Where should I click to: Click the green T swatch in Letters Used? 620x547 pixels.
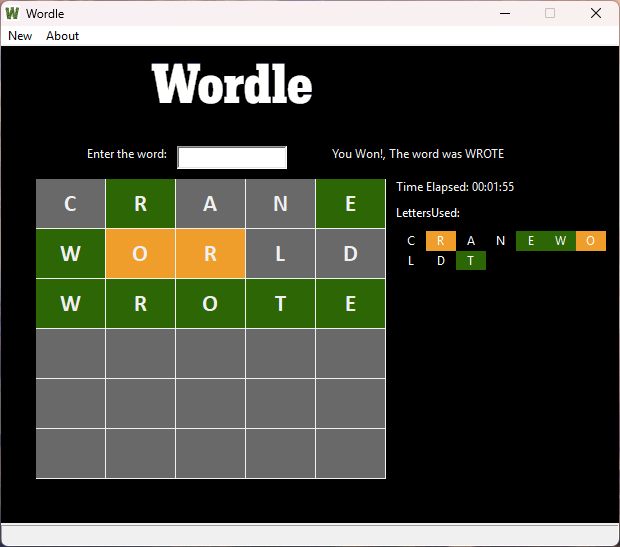coord(471,261)
